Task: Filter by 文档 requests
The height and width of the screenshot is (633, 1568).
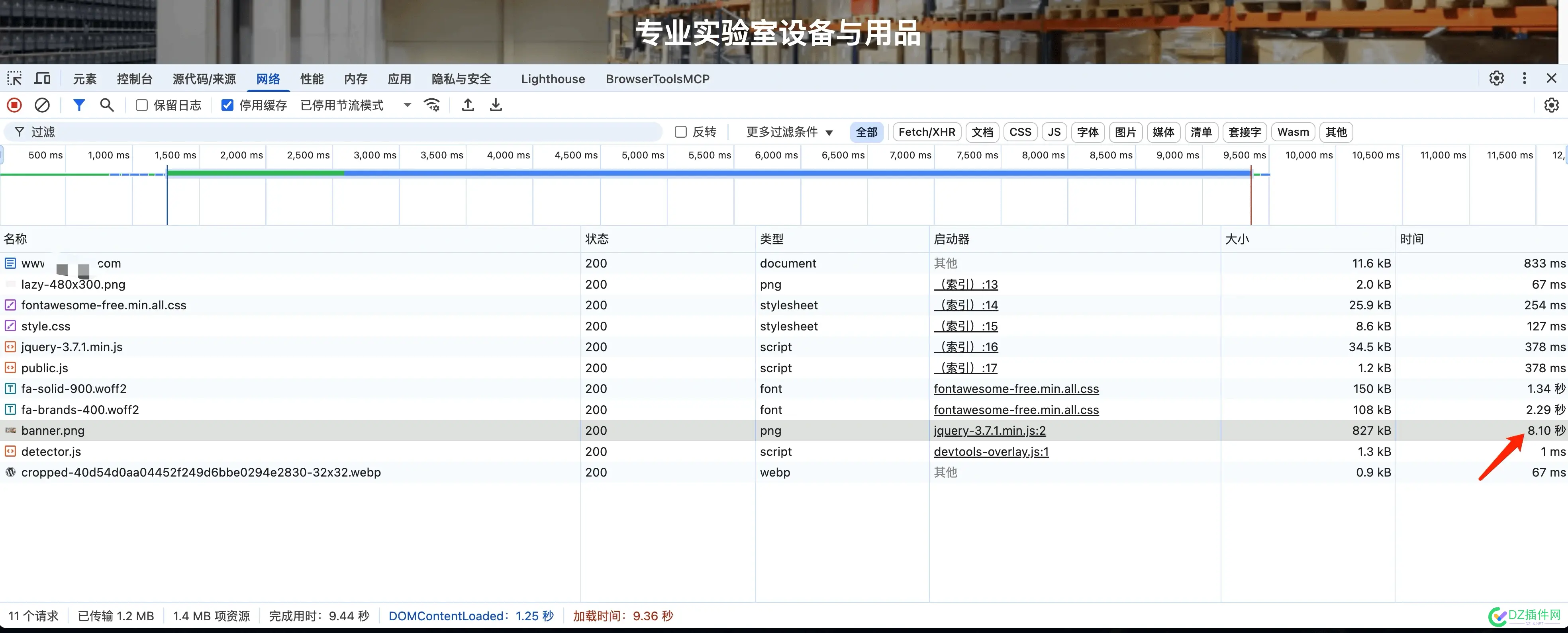Action: tap(982, 132)
